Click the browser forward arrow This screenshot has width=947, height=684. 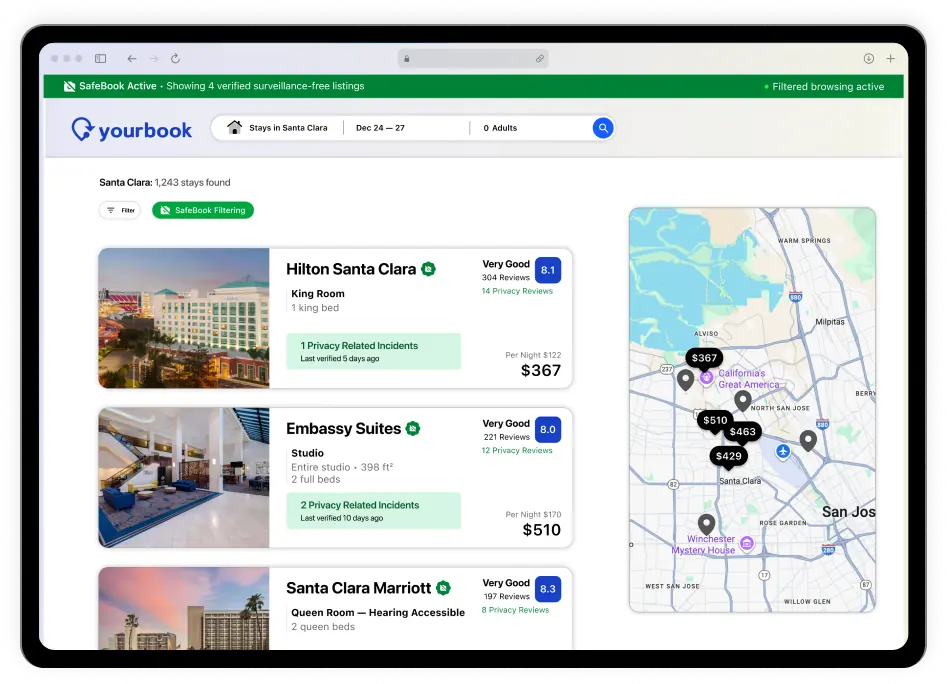click(x=154, y=59)
